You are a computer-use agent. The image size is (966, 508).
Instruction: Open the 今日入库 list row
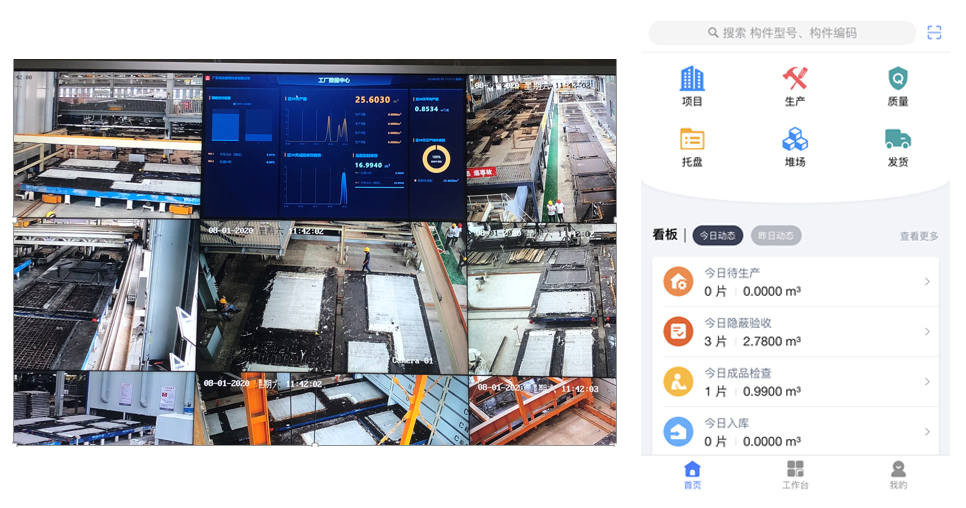point(795,432)
